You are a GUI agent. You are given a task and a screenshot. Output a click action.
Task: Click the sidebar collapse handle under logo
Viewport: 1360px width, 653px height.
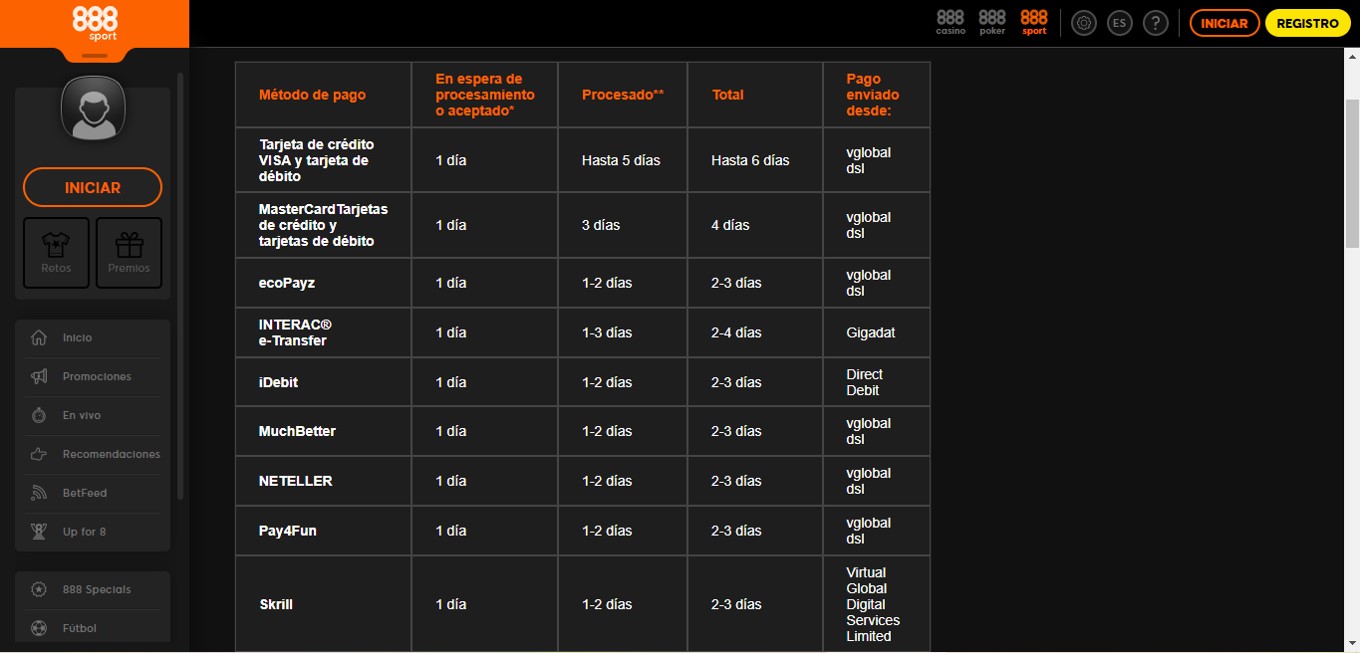click(95, 55)
